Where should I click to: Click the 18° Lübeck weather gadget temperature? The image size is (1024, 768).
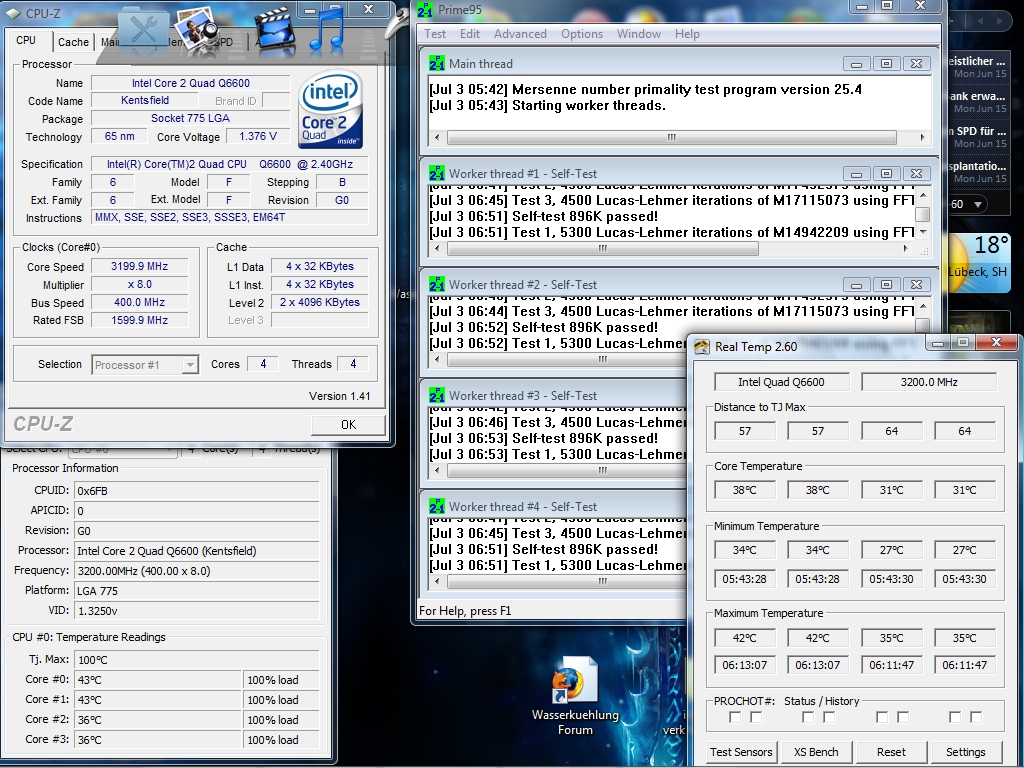point(990,246)
